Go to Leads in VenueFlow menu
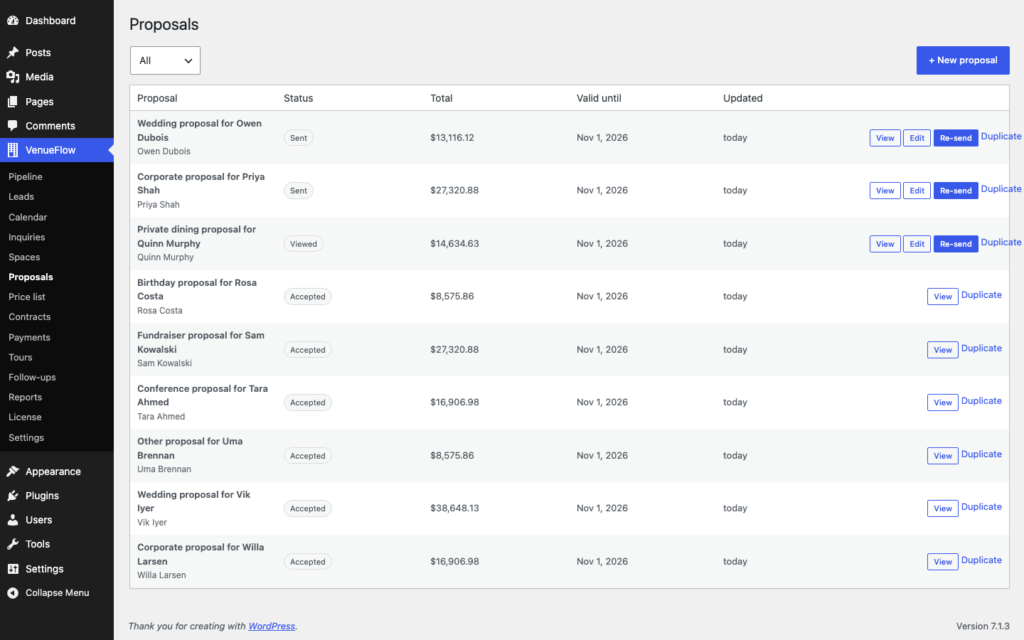The height and width of the screenshot is (640, 1024). [21, 197]
